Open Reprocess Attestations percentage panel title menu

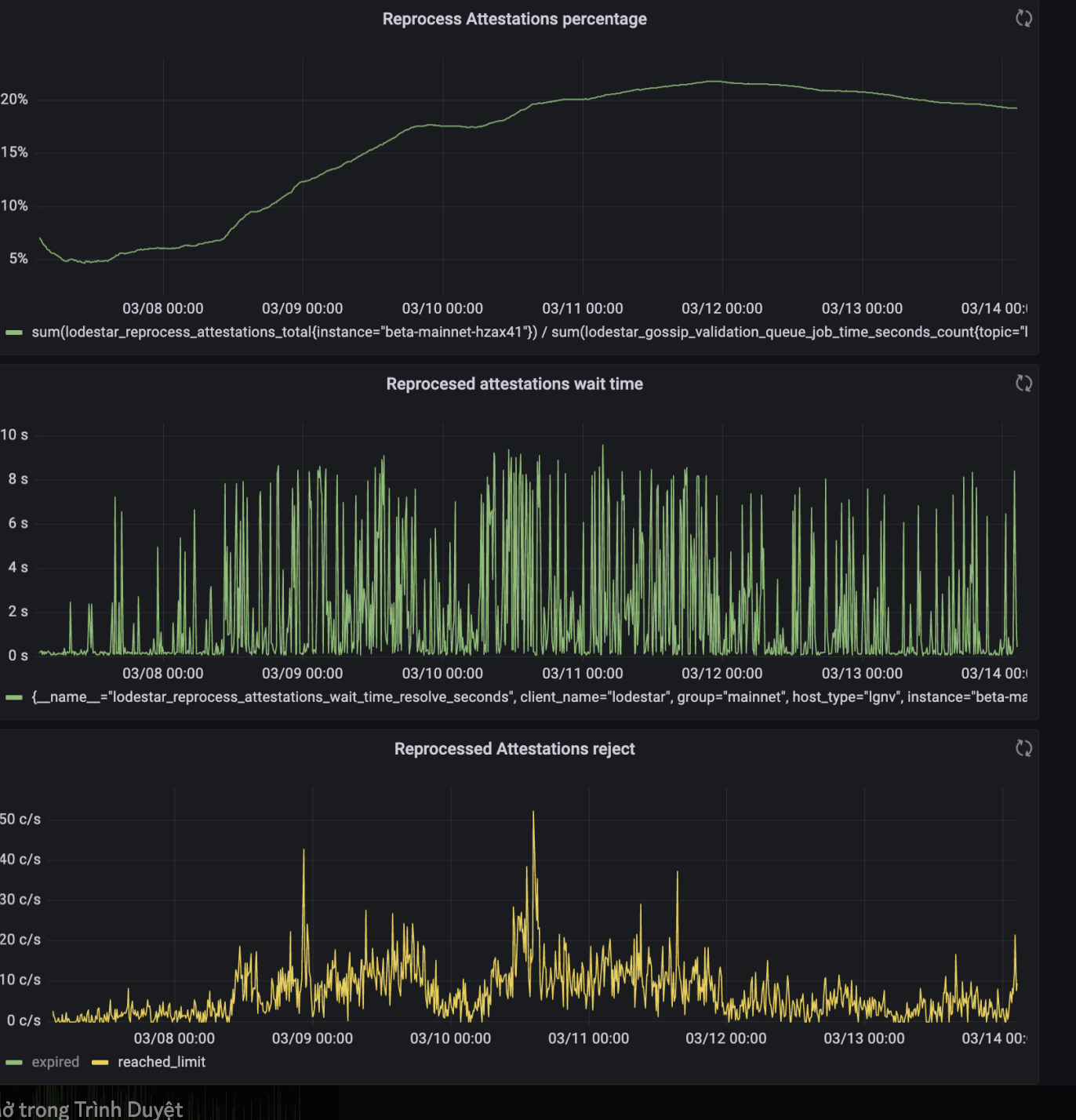click(514, 19)
